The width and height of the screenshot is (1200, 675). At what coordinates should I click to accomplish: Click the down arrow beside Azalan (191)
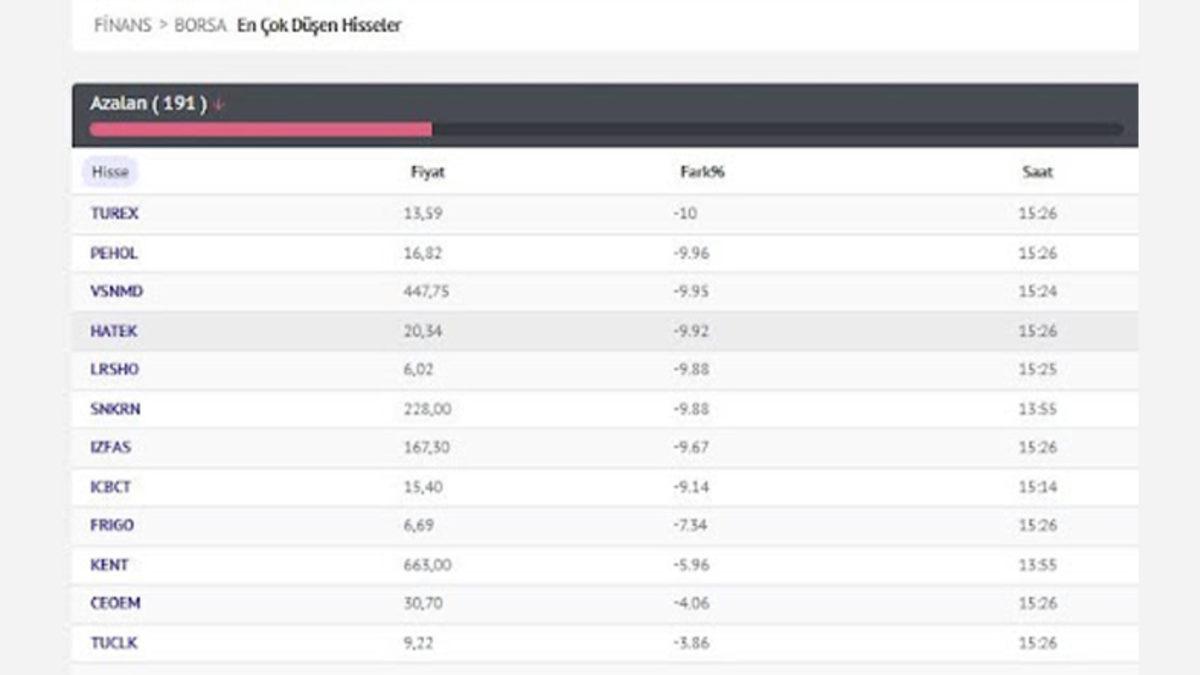[219, 102]
